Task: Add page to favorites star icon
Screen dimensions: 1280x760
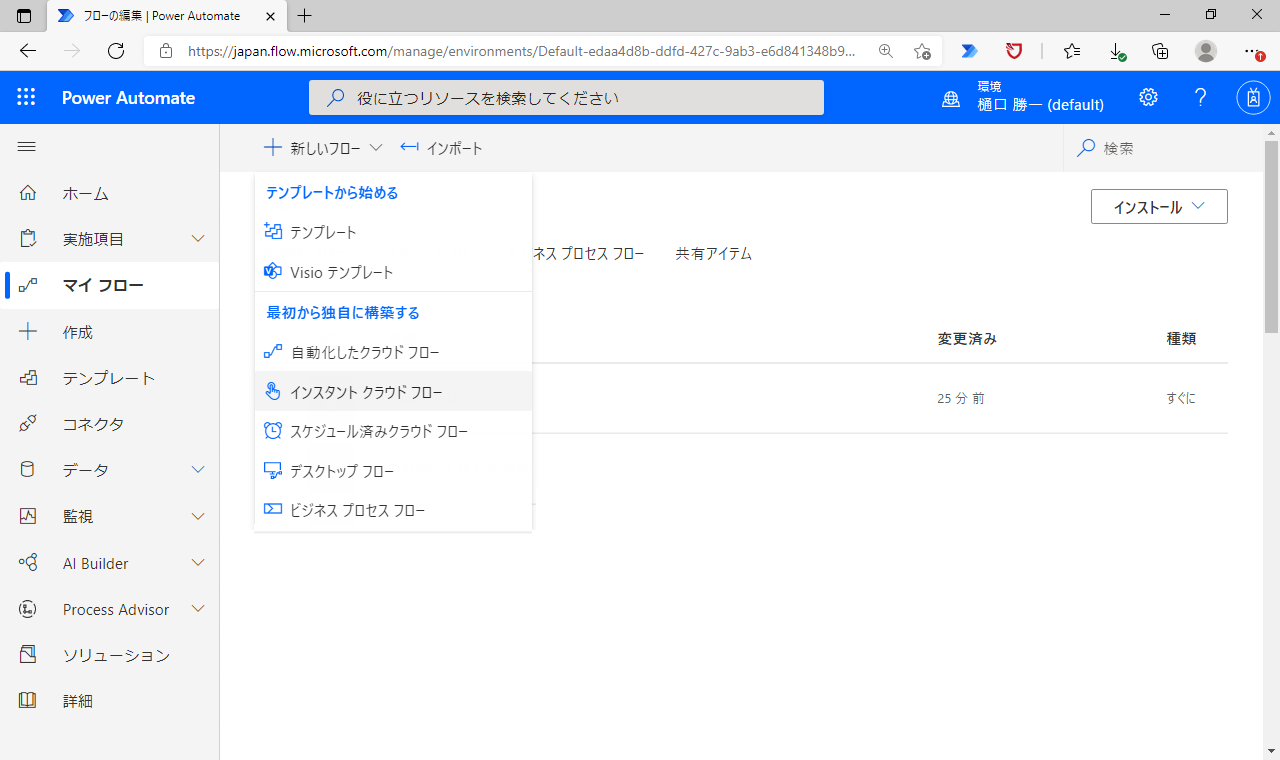Action: point(922,51)
